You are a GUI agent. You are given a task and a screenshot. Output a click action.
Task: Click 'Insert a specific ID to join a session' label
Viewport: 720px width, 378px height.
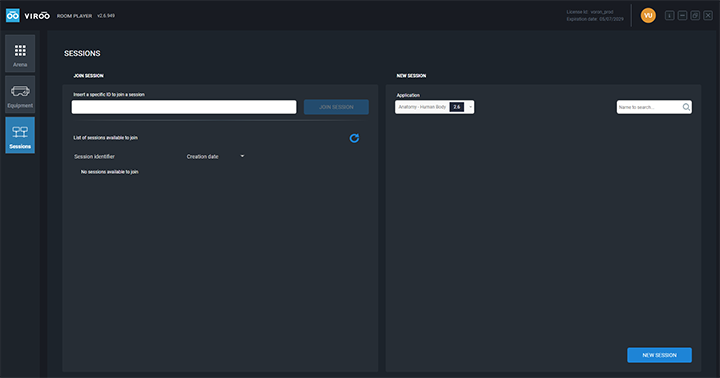(x=109, y=95)
